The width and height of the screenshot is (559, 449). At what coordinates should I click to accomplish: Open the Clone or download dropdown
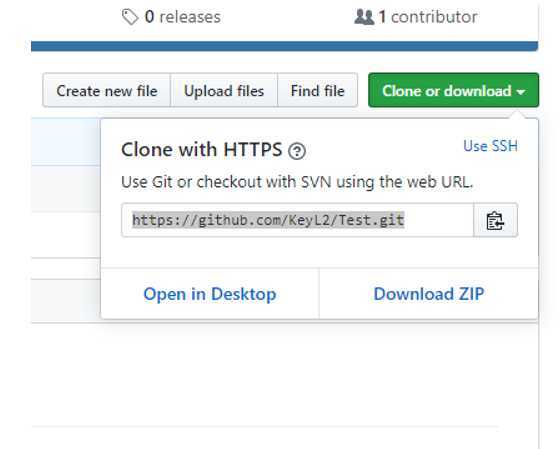pyautogui.click(x=453, y=90)
